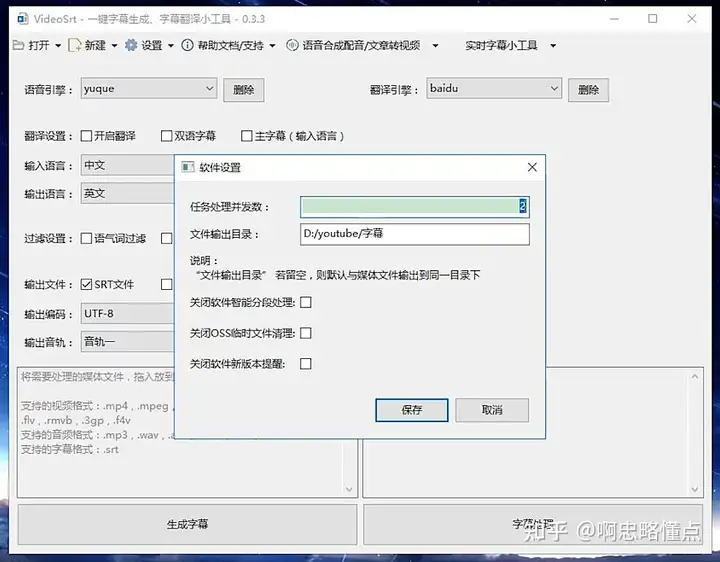This screenshot has width=720, height=562.
Task: Toggle 关闭软件新版本提醒 checkbox
Action: click(305, 364)
